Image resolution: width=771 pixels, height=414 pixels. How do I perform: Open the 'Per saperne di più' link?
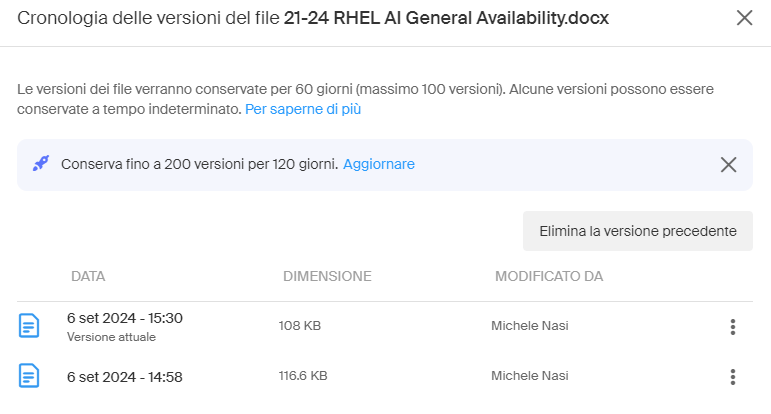[303, 109]
